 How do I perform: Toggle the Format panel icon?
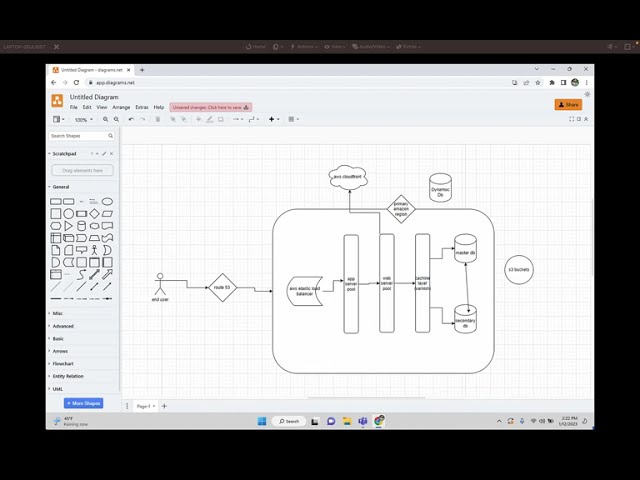coord(578,119)
